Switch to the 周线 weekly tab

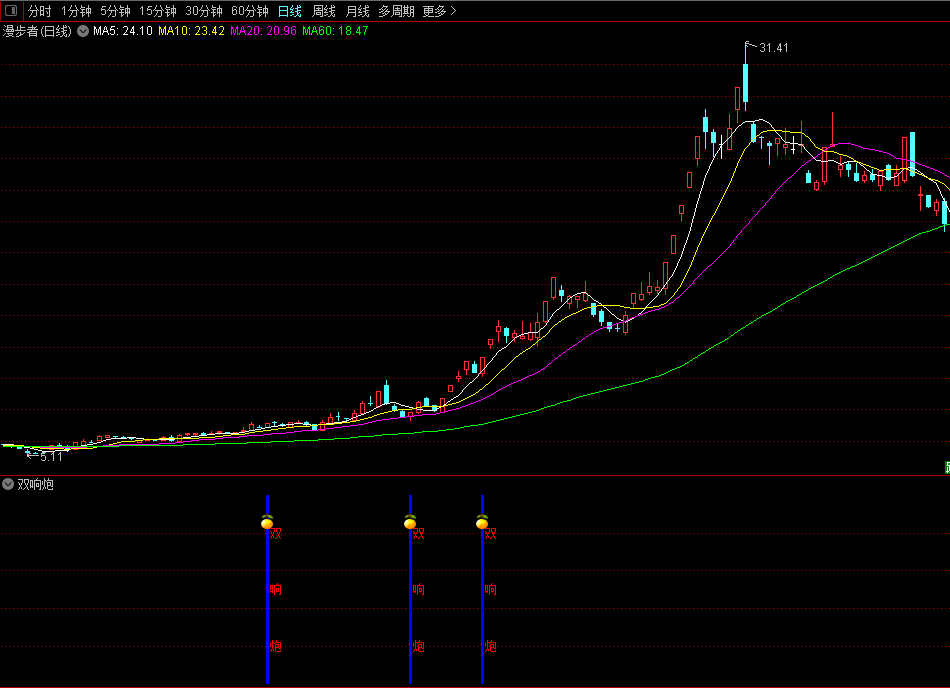(x=324, y=11)
